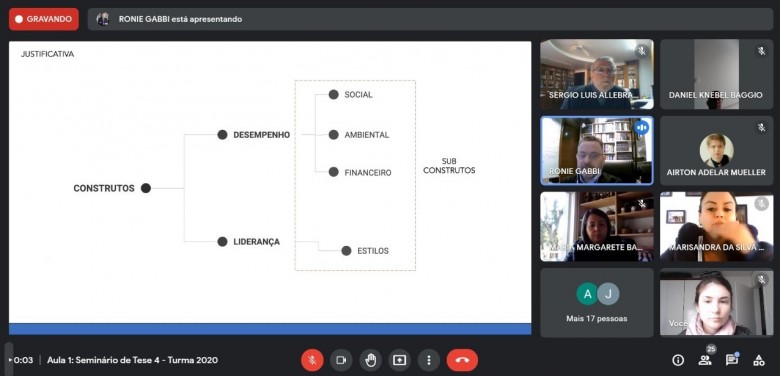Click AMBIENTAL sub-construct in the slide
This screenshot has height=376, width=780.
point(367,135)
